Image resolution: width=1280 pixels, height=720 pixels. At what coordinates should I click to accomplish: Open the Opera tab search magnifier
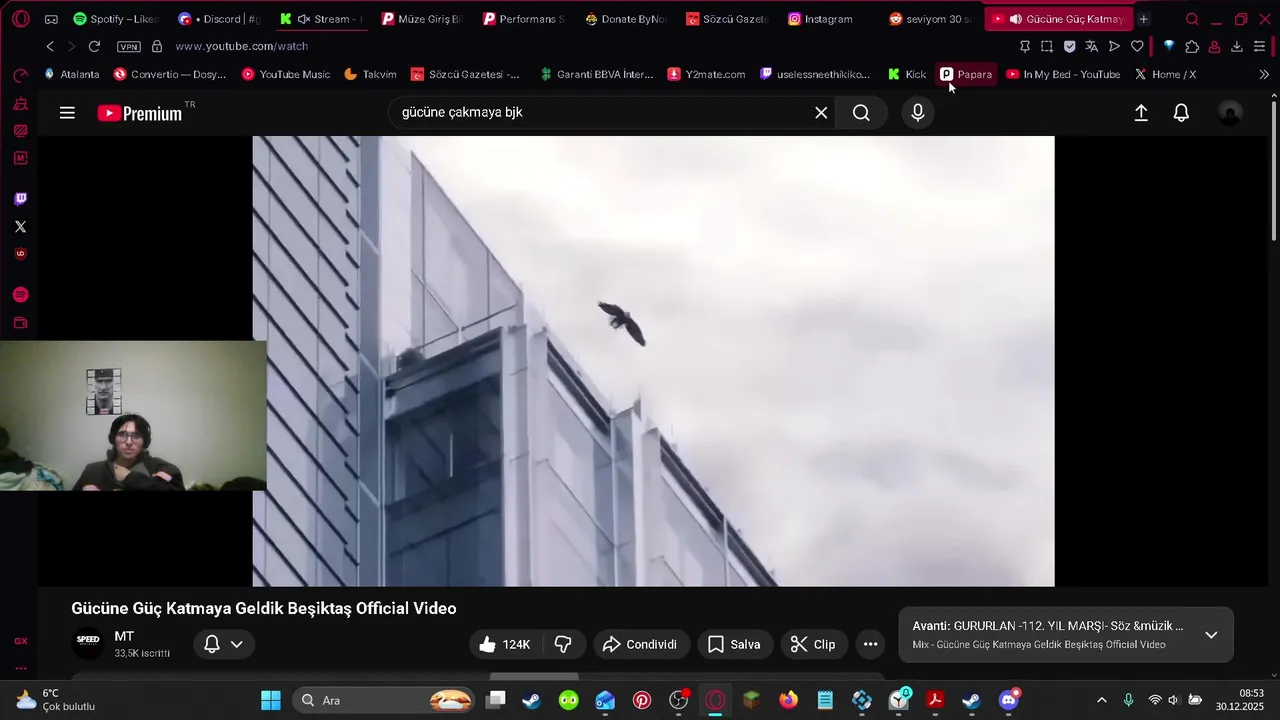1192,19
